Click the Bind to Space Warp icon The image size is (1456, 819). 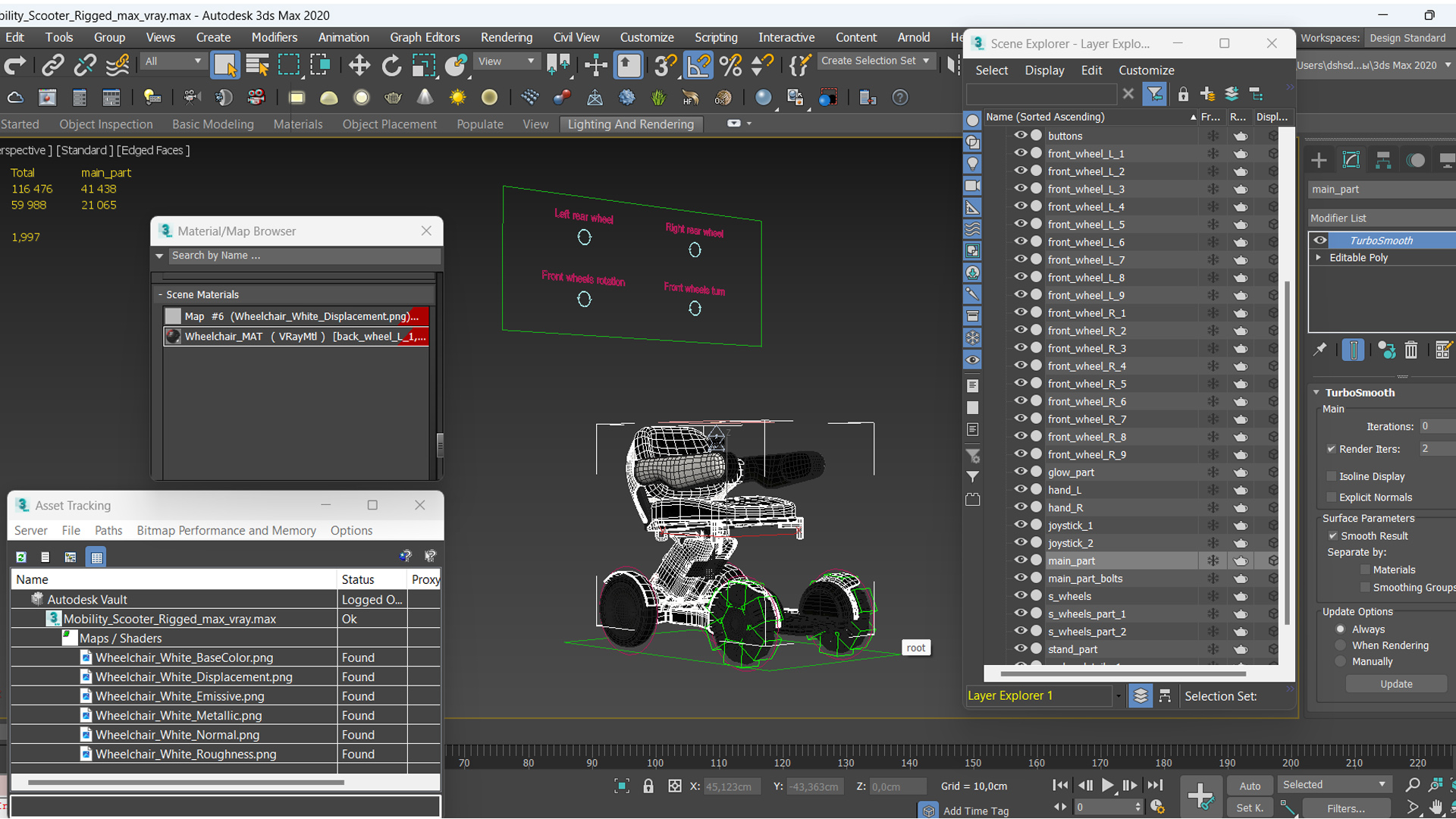click(118, 65)
